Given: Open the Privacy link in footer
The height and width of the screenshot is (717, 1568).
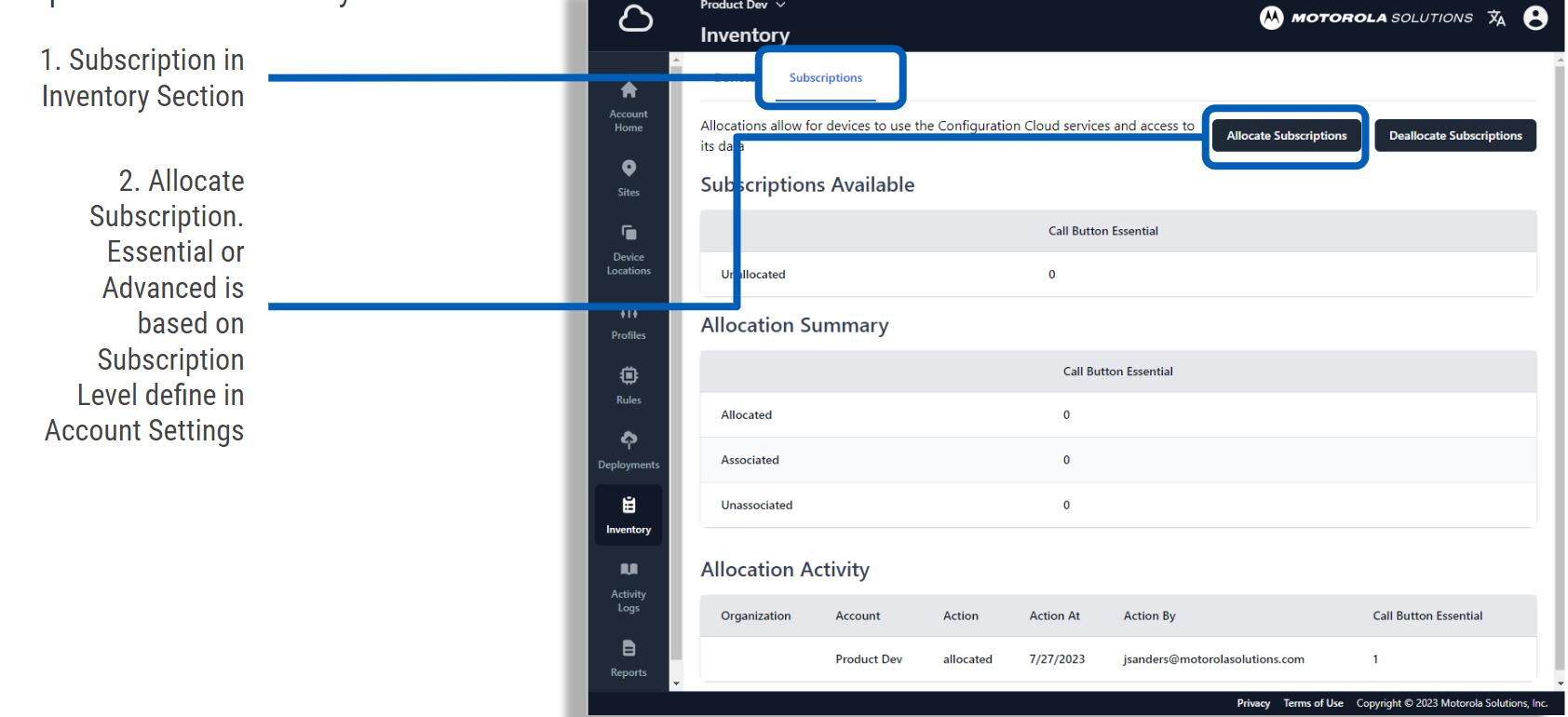Looking at the screenshot, I should 1253,703.
